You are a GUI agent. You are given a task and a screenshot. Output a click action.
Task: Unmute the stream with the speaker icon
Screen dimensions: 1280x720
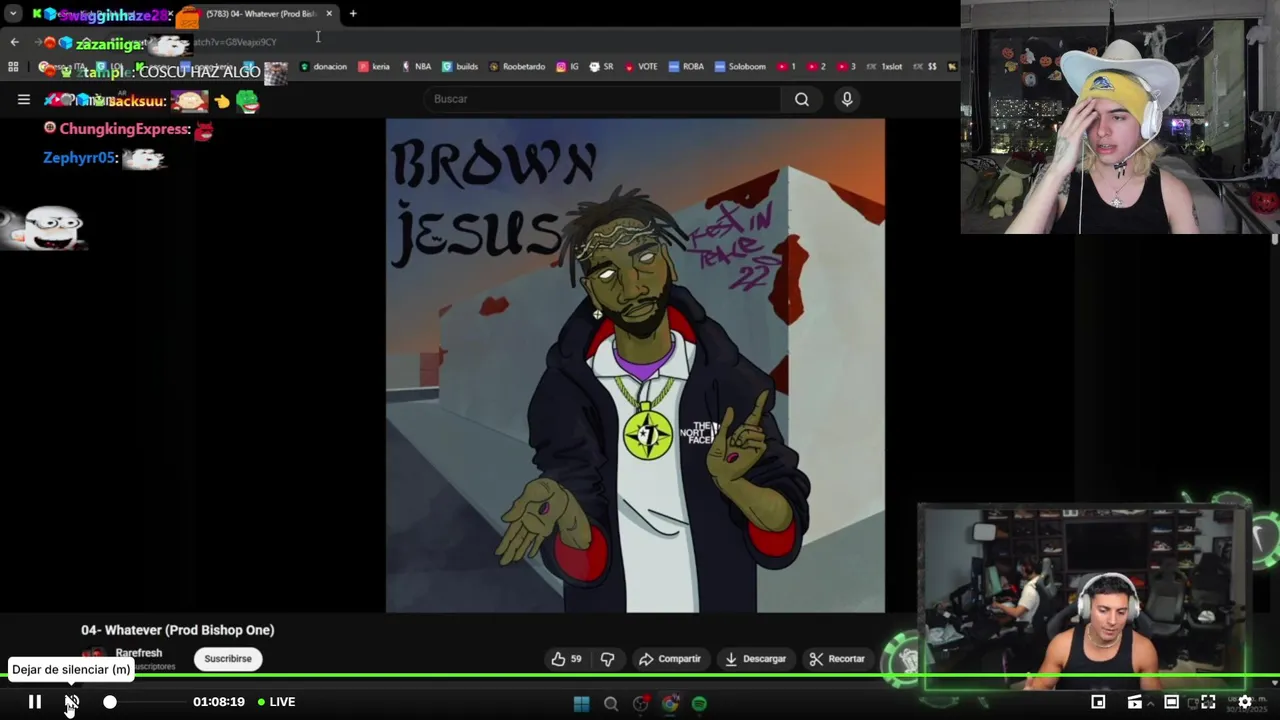[x=72, y=702]
